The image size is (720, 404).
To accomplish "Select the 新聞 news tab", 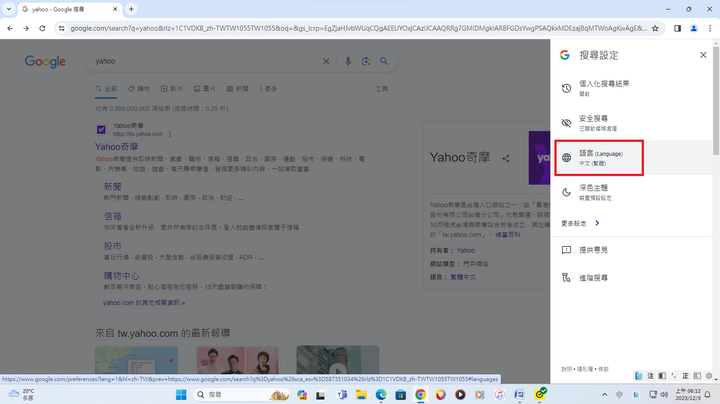I will (x=237, y=89).
